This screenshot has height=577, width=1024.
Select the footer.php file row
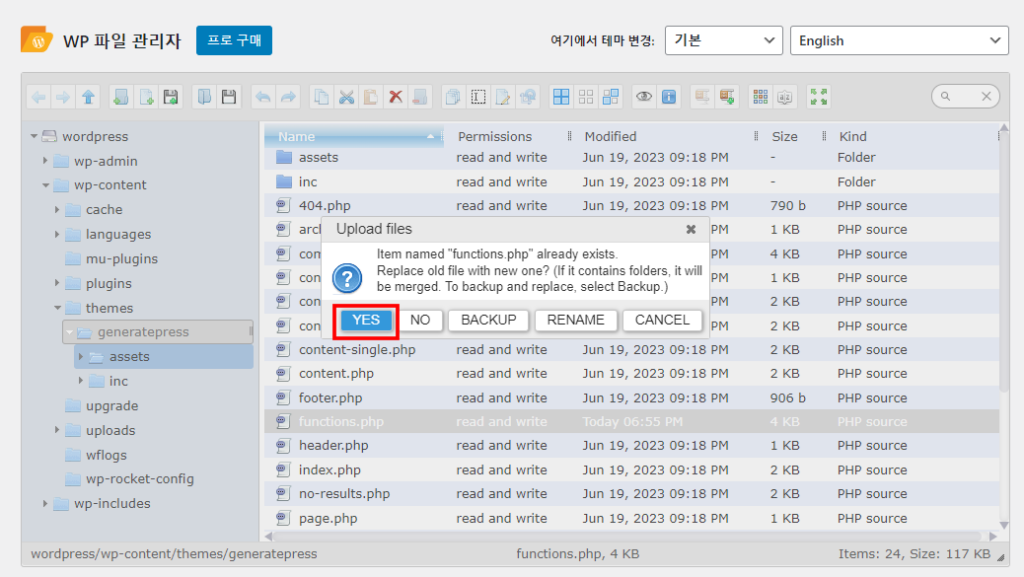pos(632,398)
